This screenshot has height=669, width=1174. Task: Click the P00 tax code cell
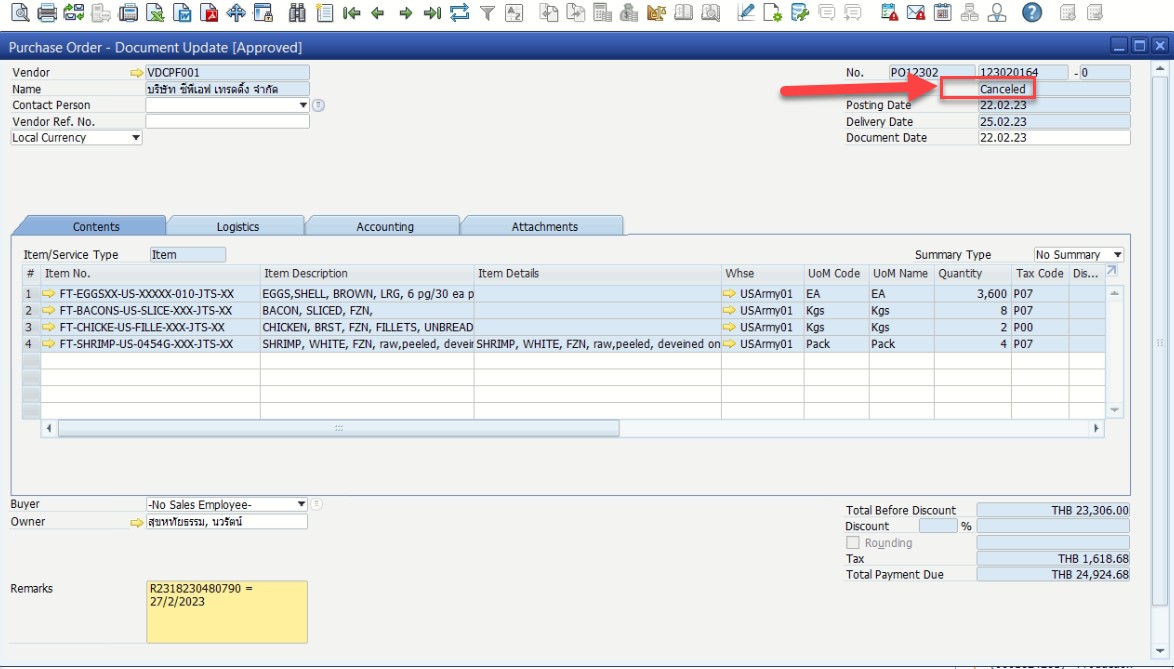point(1040,327)
